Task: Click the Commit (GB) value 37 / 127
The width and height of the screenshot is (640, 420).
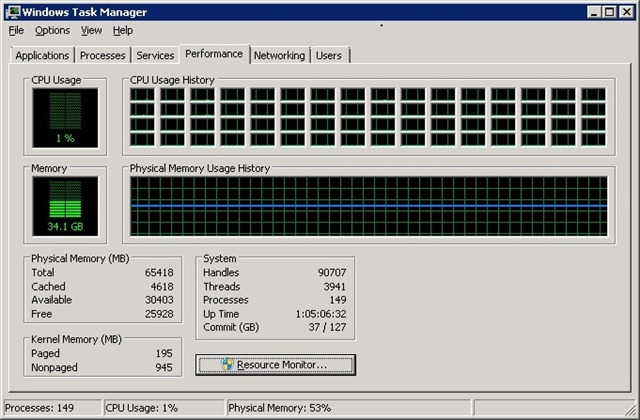Action: (327, 327)
